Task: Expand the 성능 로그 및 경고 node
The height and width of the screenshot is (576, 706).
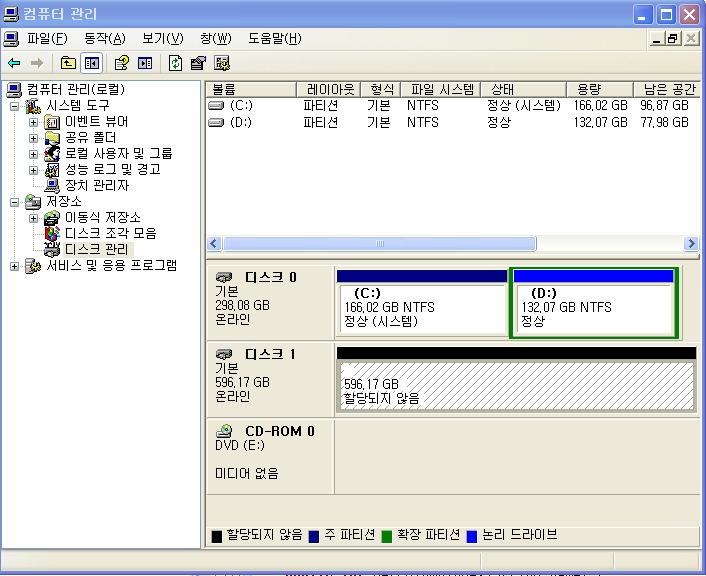Action: pos(33,170)
